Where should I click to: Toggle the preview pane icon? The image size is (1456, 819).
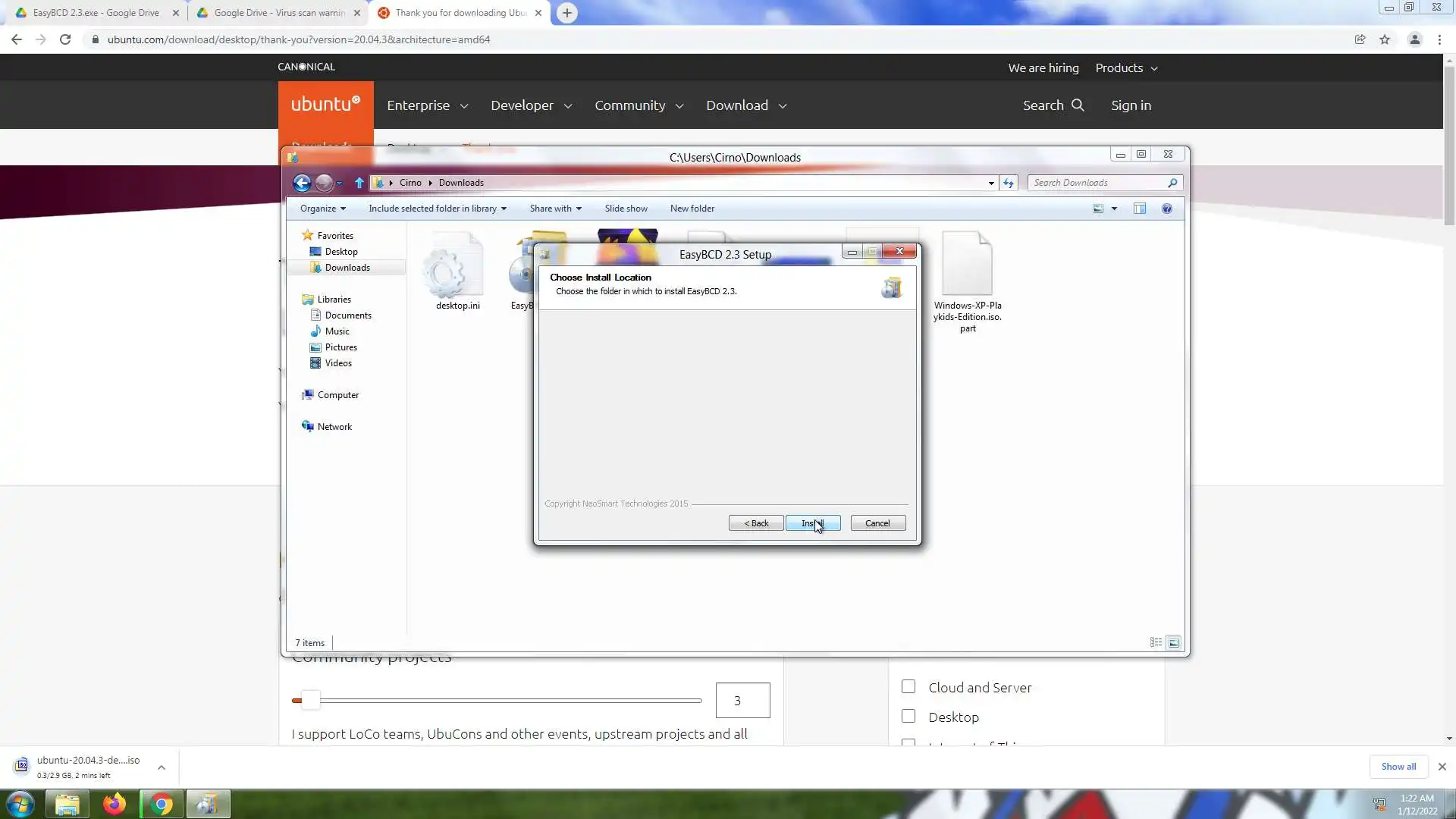[x=1139, y=209]
